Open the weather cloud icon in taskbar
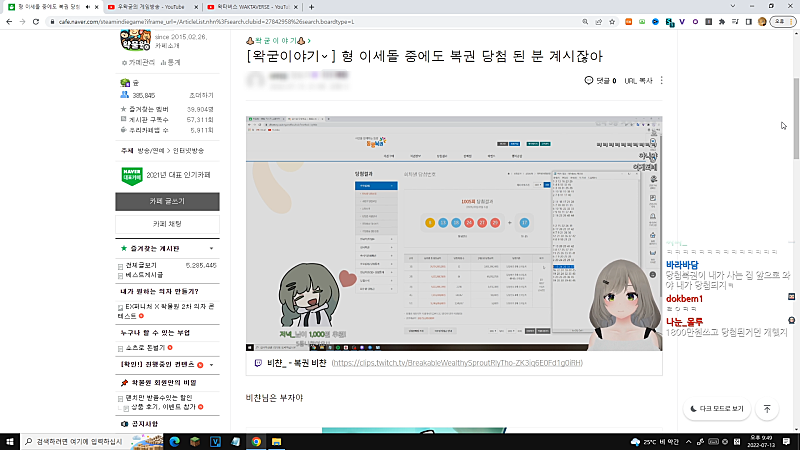800x450 pixels. (635, 442)
